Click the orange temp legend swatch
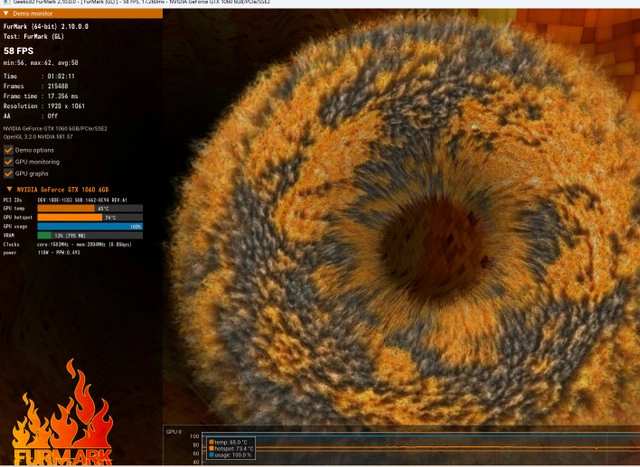 coord(211,441)
